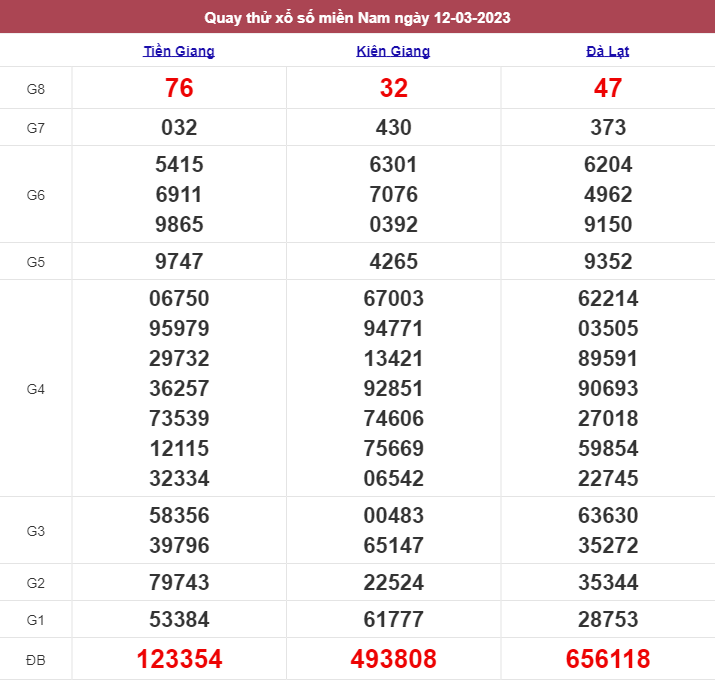Click special prize number 123354
The image size is (715, 680).
(179, 659)
